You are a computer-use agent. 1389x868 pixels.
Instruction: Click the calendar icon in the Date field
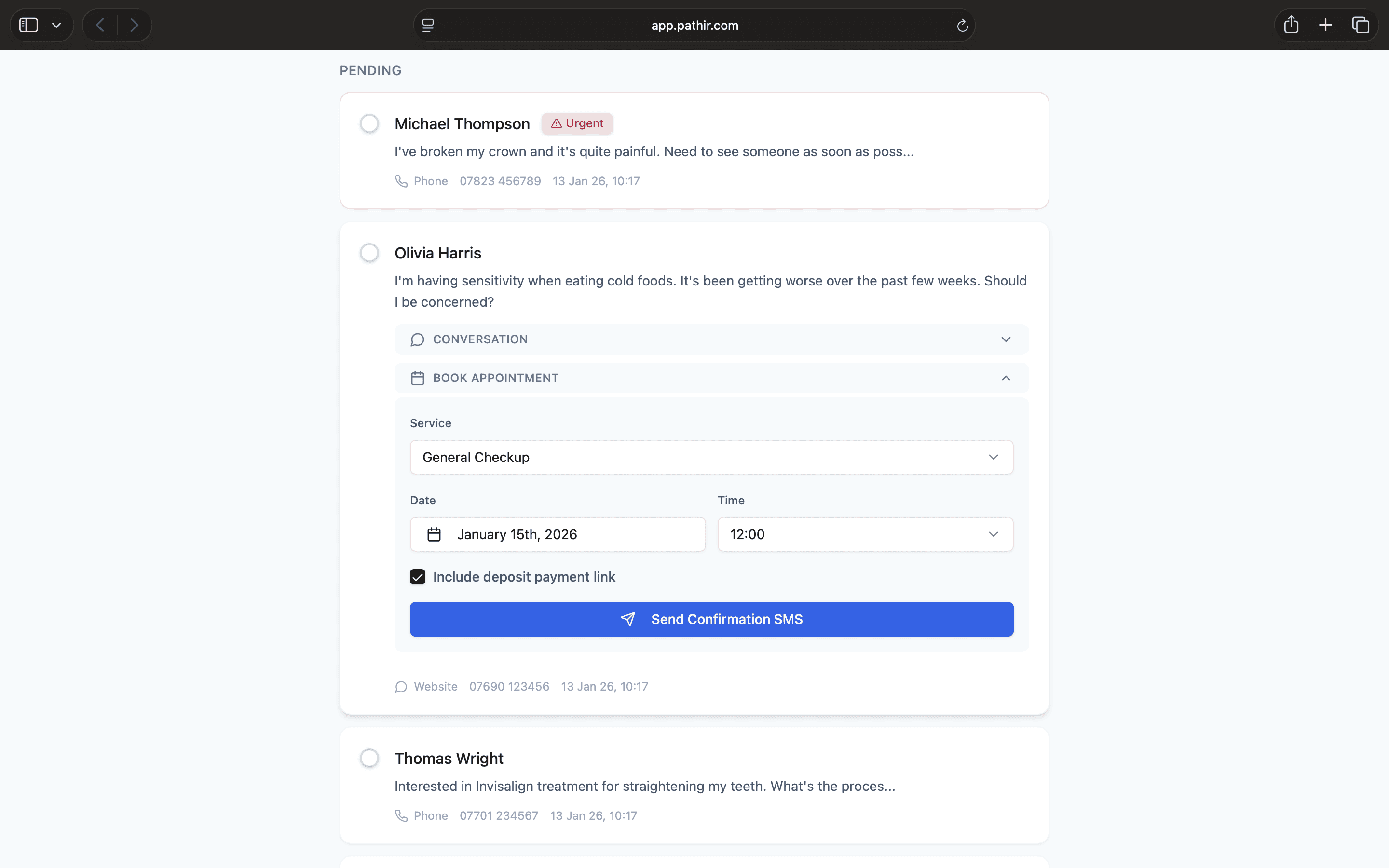(434, 534)
